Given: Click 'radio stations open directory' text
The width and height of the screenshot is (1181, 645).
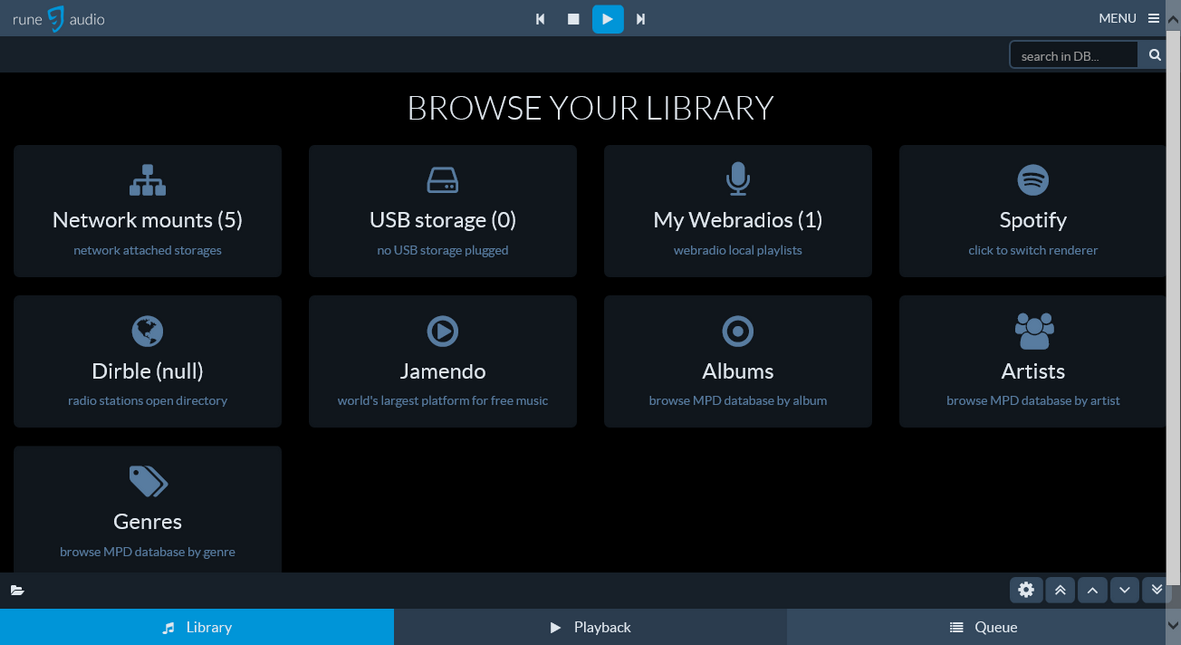Looking at the screenshot, I should point(148,401).
